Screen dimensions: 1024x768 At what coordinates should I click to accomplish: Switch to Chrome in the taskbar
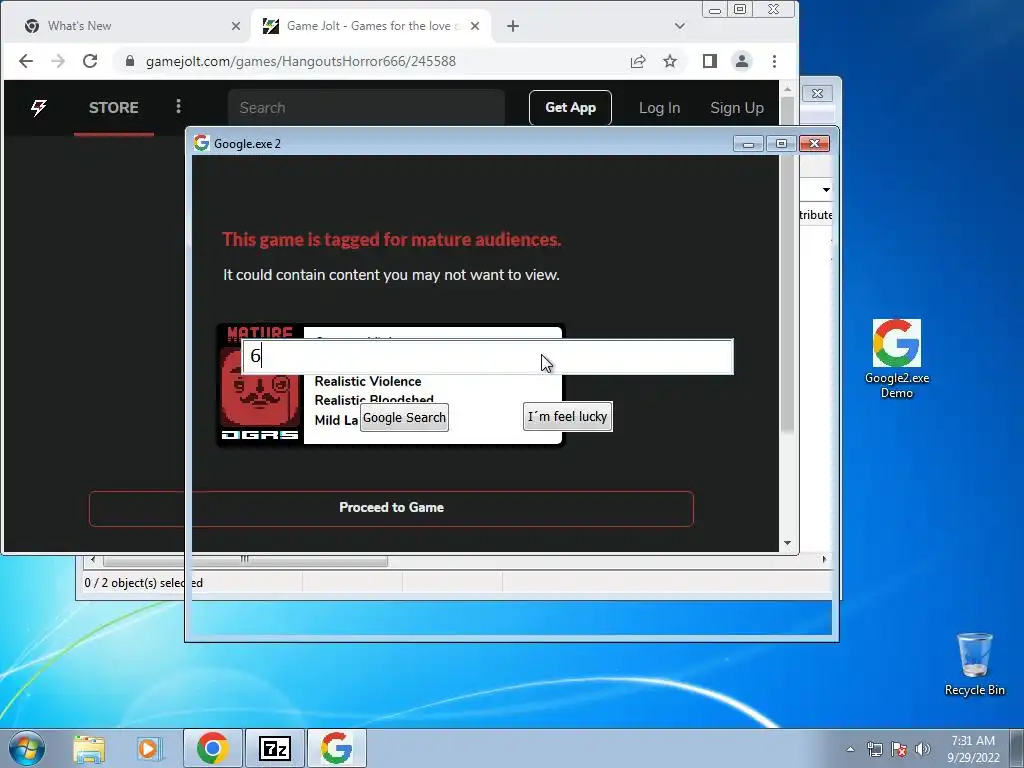pos(213,748)
